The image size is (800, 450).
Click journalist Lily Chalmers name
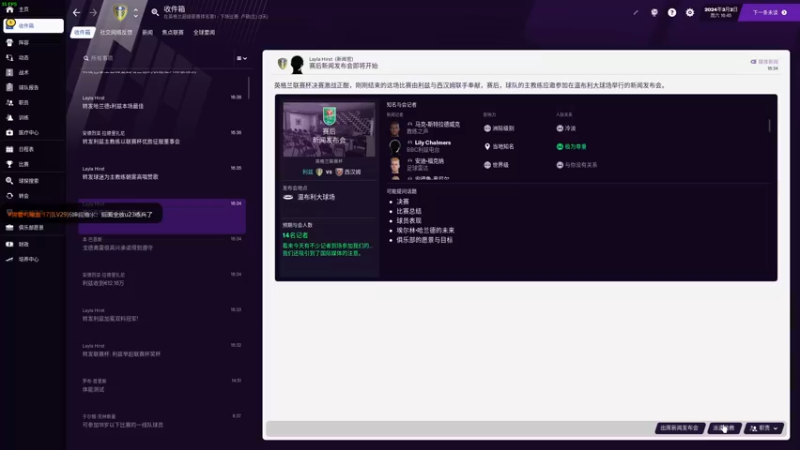point(433,143)
